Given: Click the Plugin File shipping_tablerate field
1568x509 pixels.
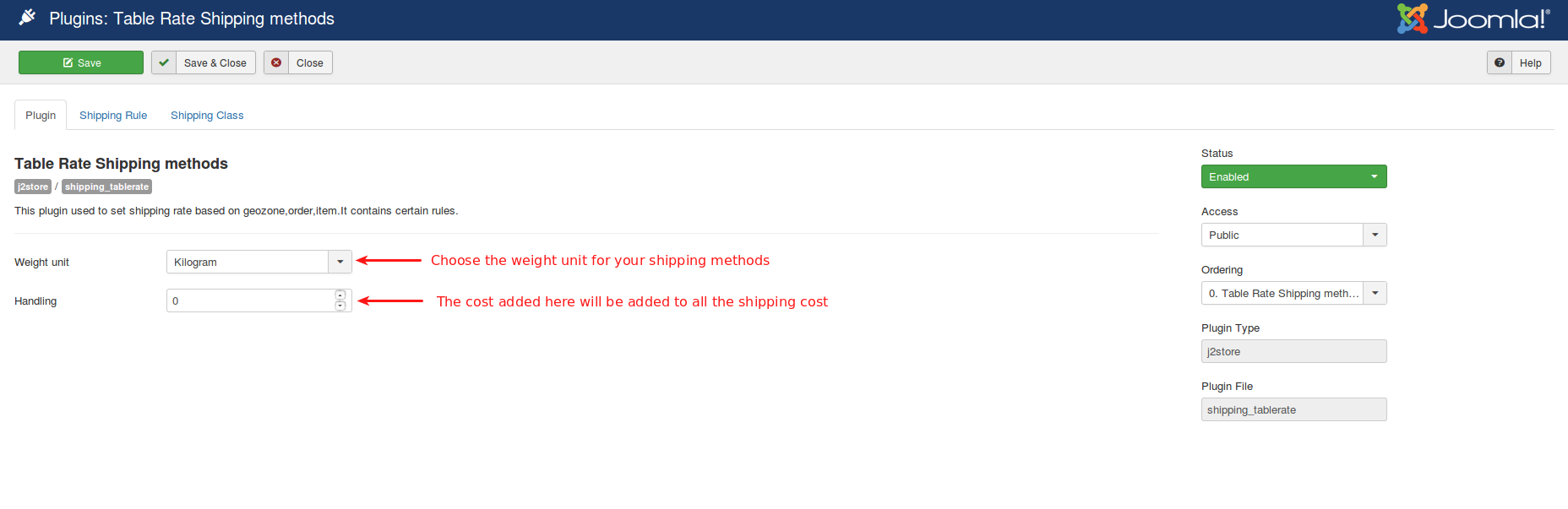Looking at the screenshot, I should coord(1293,409).
